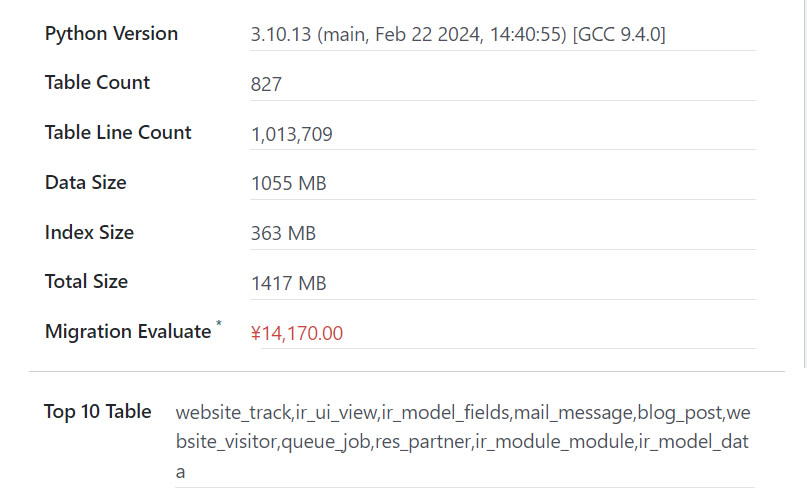Click the Index Size label

(x=89, y=233)
